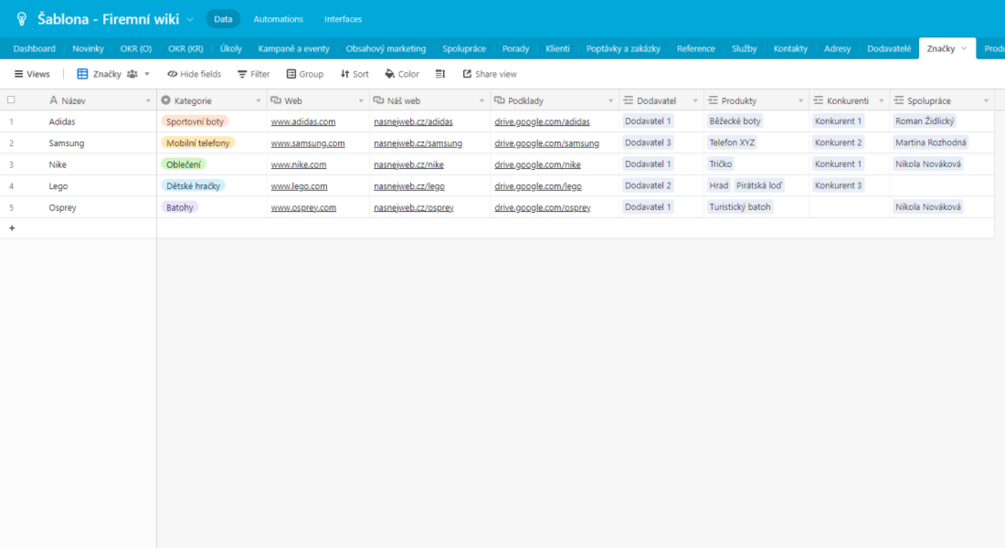Screen dimensions: 1005x548
Task: Open the Kampaně a eventy tab
Action: click(x=294, y=49)
